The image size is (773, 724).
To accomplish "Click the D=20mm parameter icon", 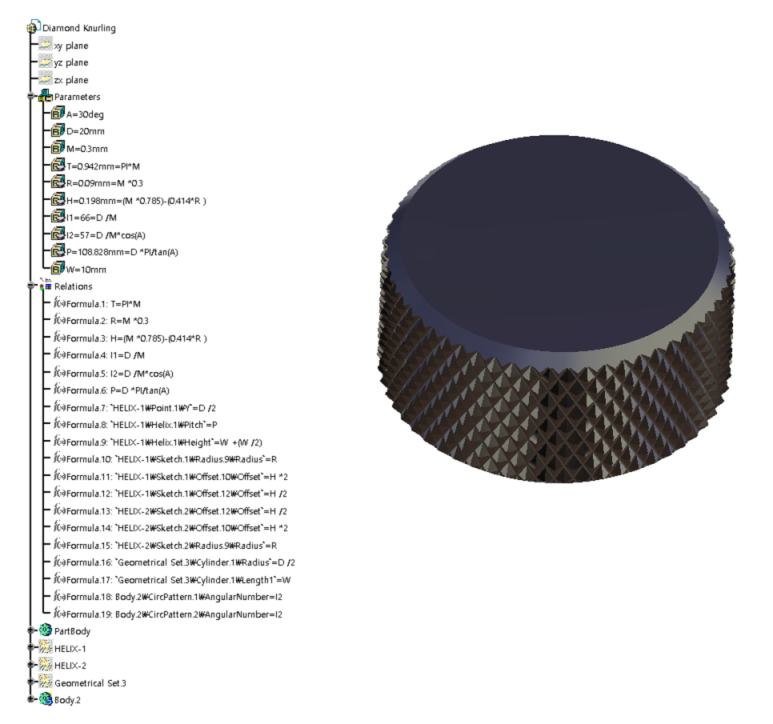I will coord(58,131).
